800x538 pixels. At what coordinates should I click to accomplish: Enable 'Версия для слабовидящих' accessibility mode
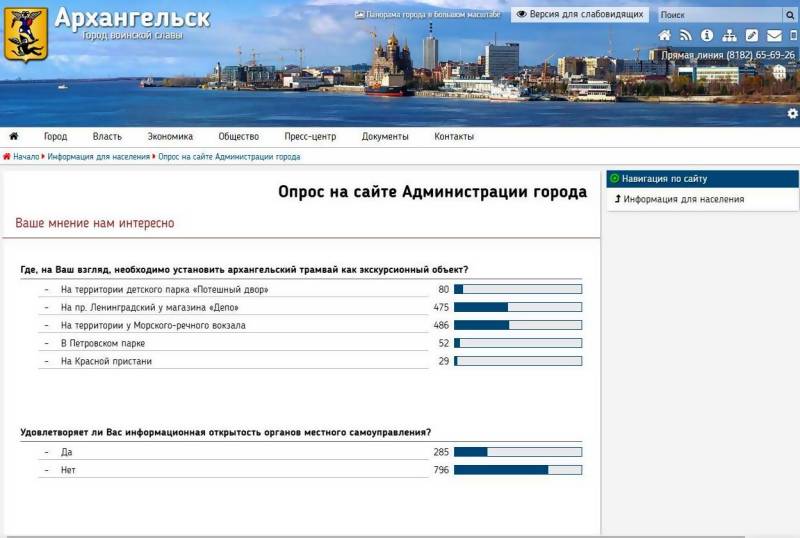[580, 15]
